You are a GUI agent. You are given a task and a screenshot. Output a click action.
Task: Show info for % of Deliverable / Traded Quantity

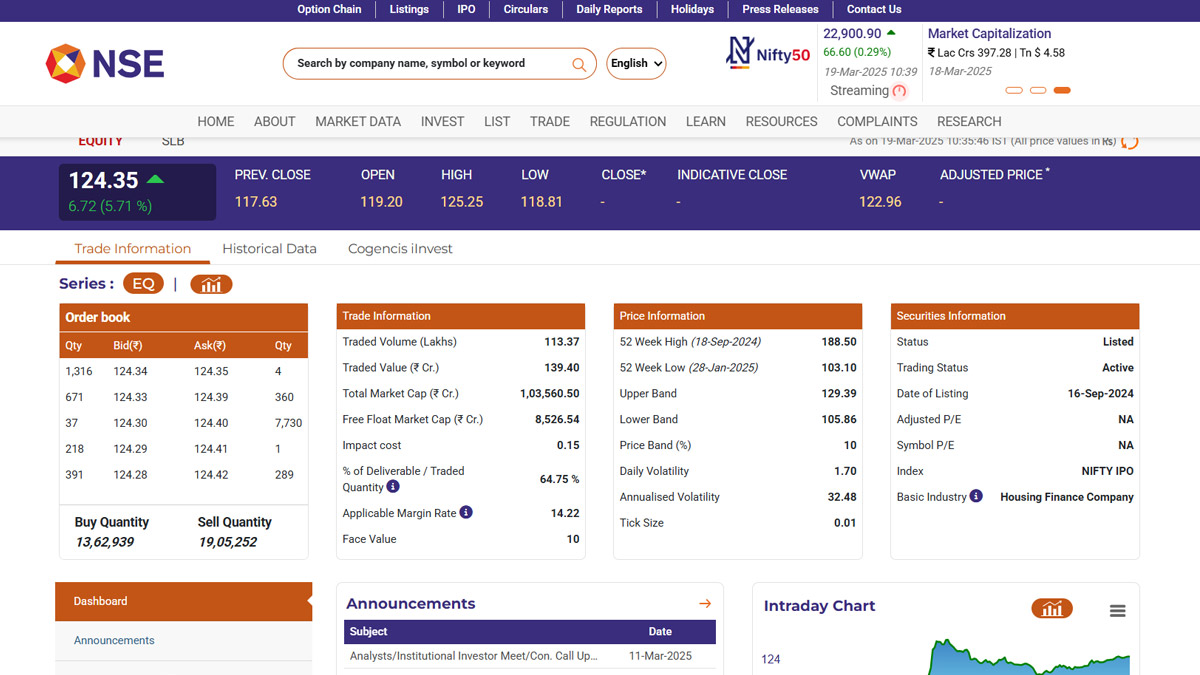[393, 487]
